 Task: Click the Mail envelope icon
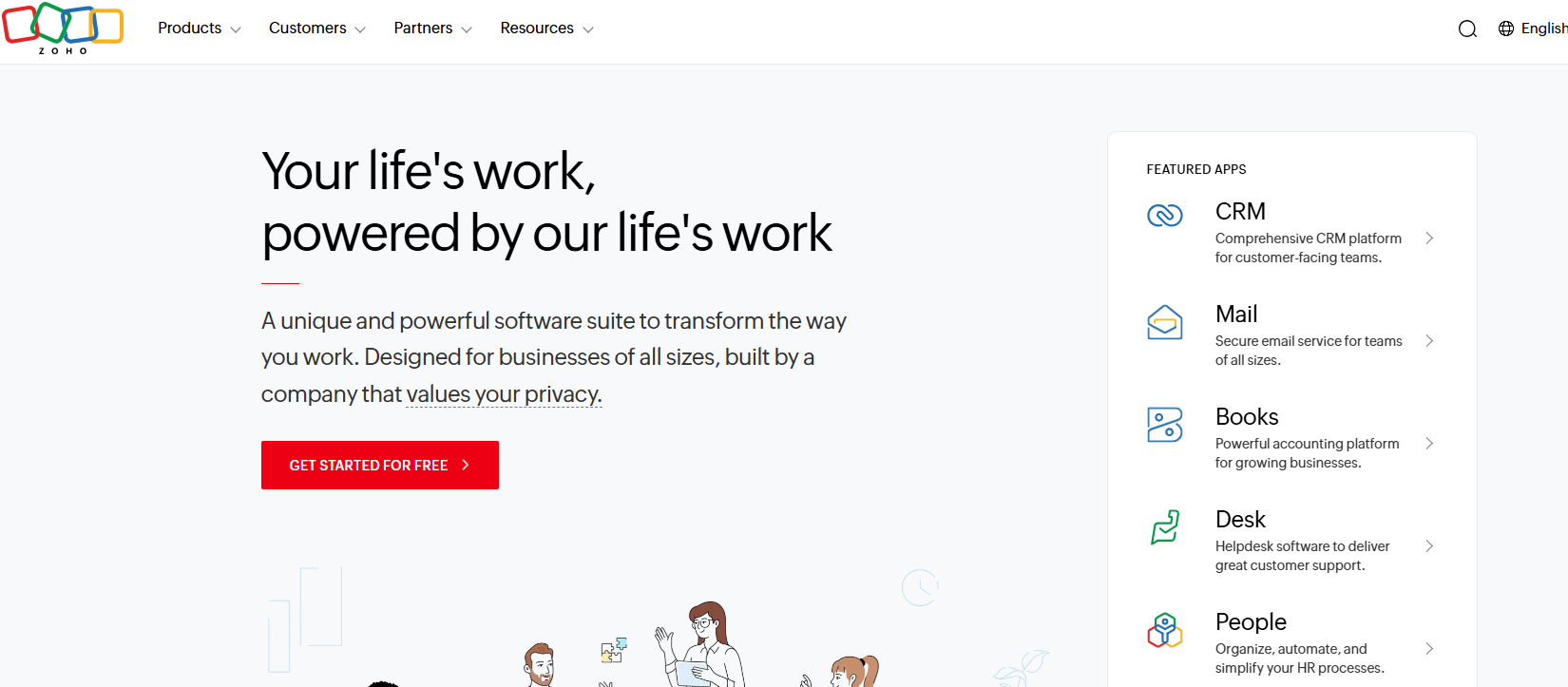(1165, 322)
